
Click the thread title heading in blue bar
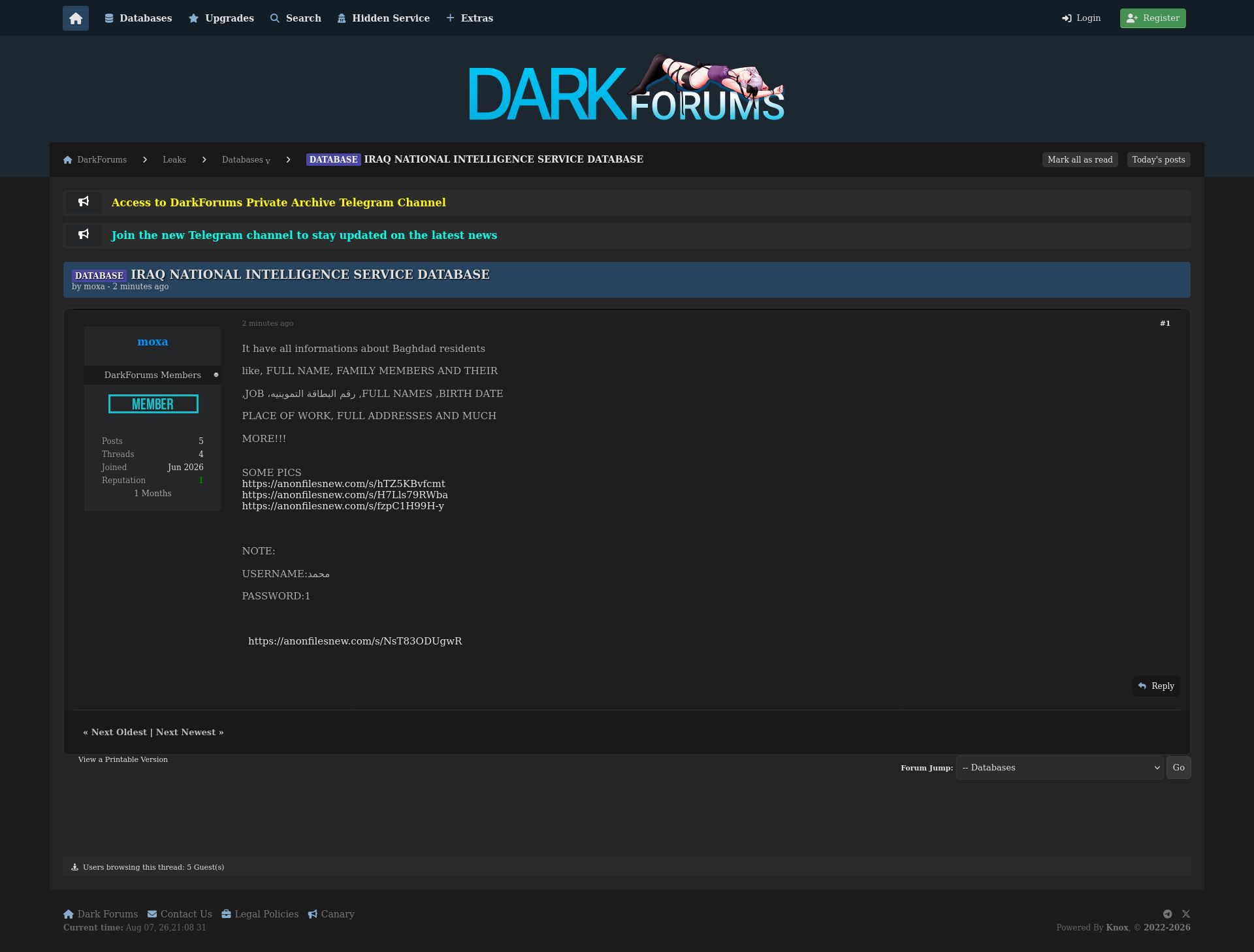(310, 275)
